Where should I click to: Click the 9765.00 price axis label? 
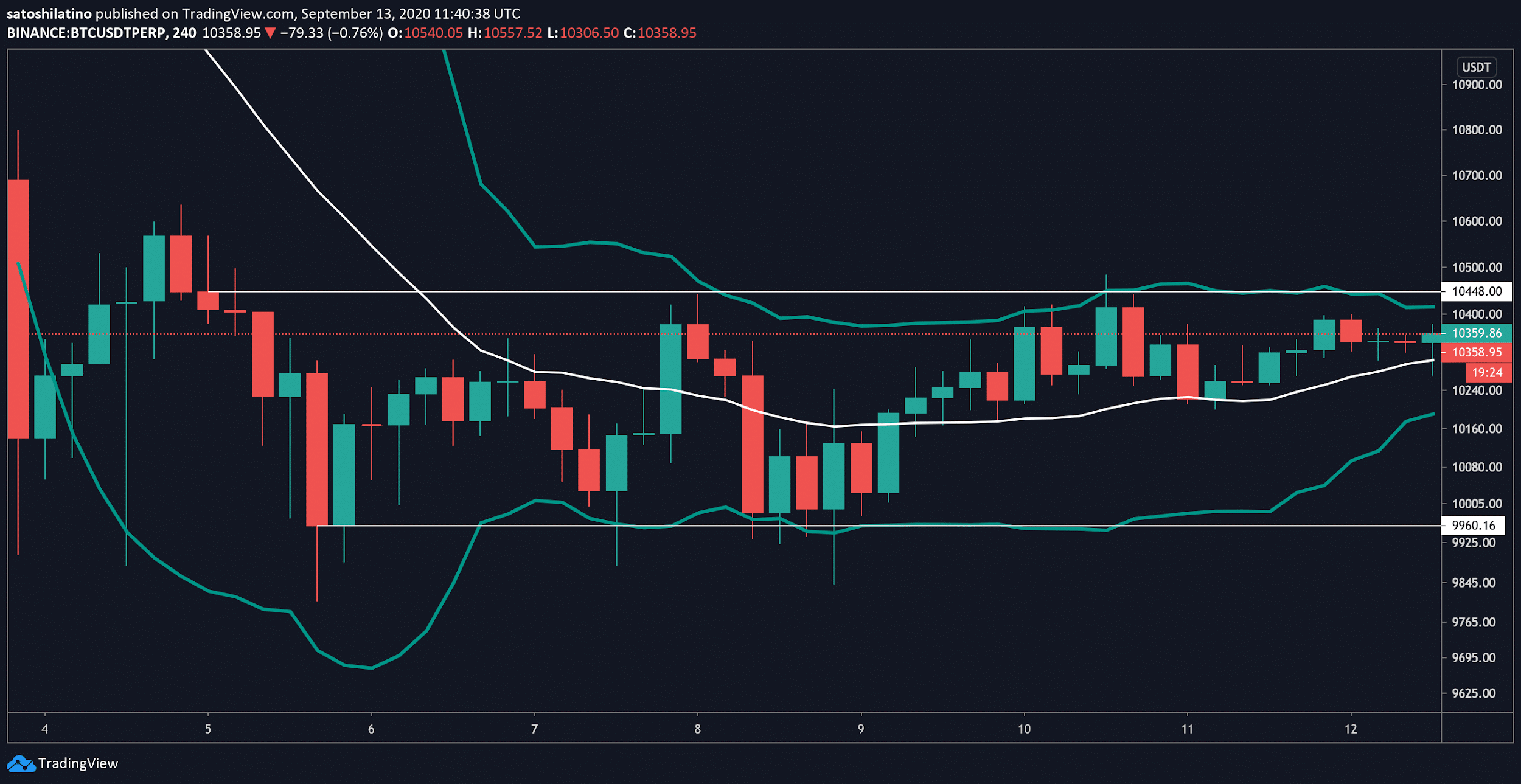[x=1474, y=622]
